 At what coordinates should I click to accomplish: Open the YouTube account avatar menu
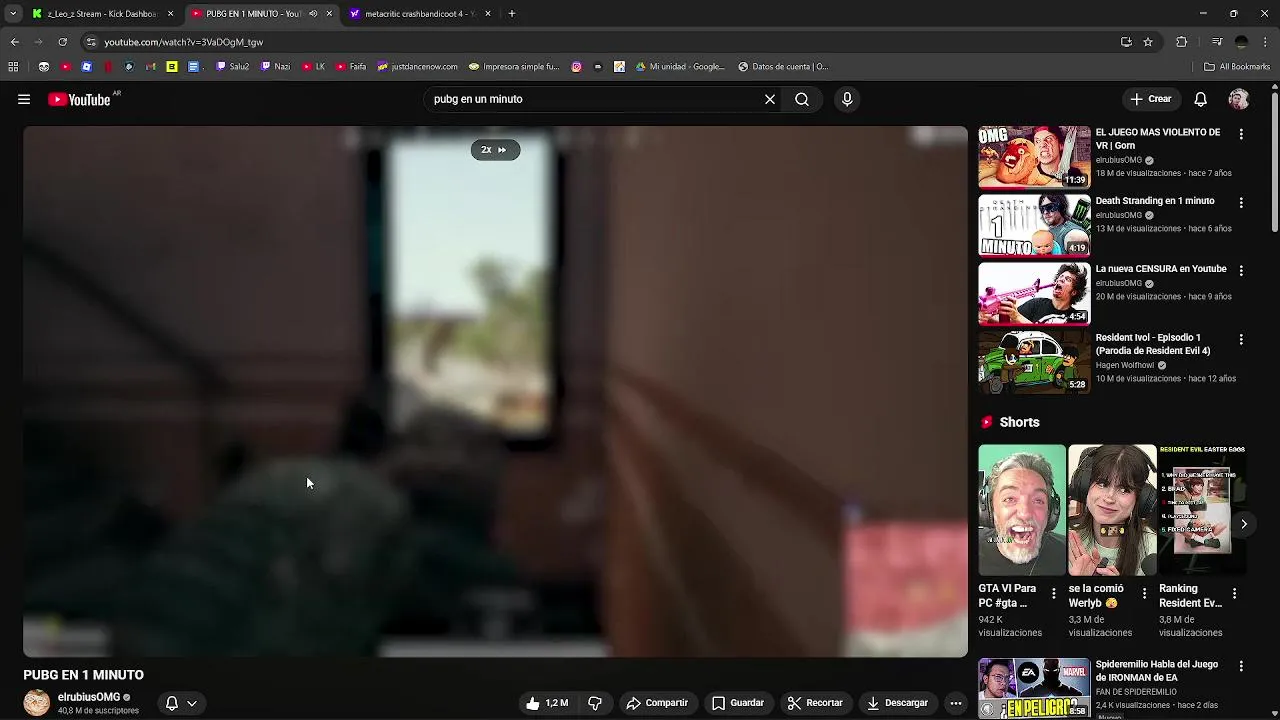[x=1239, y=99]
